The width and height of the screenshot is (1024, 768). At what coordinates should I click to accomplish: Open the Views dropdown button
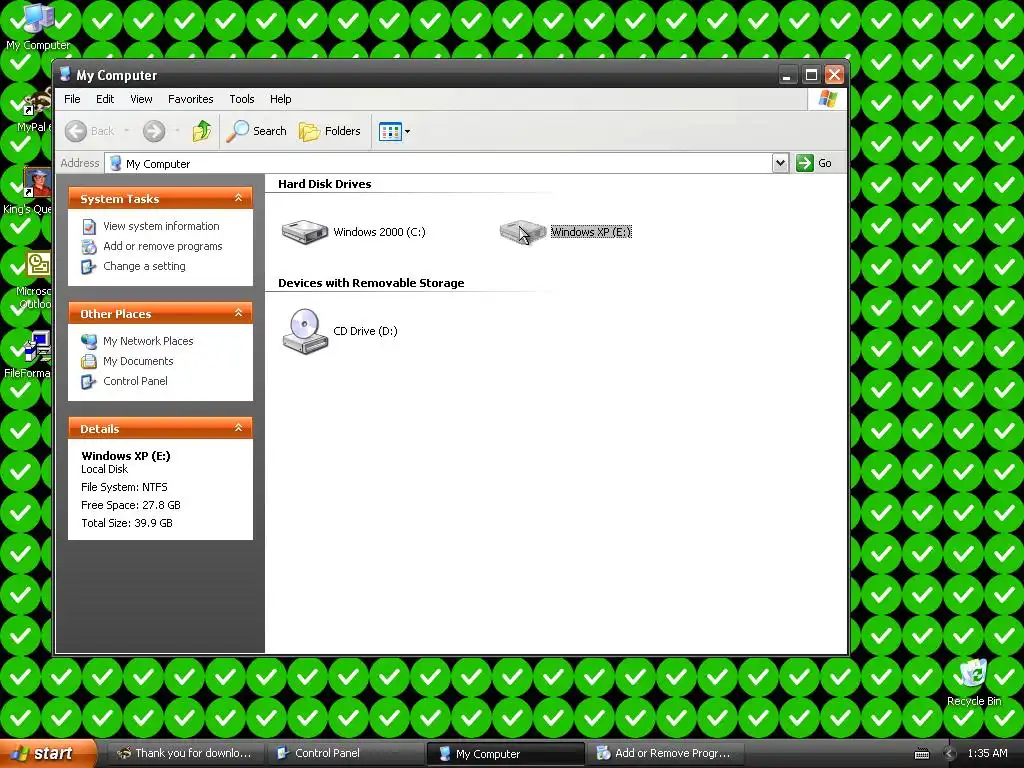394,131
